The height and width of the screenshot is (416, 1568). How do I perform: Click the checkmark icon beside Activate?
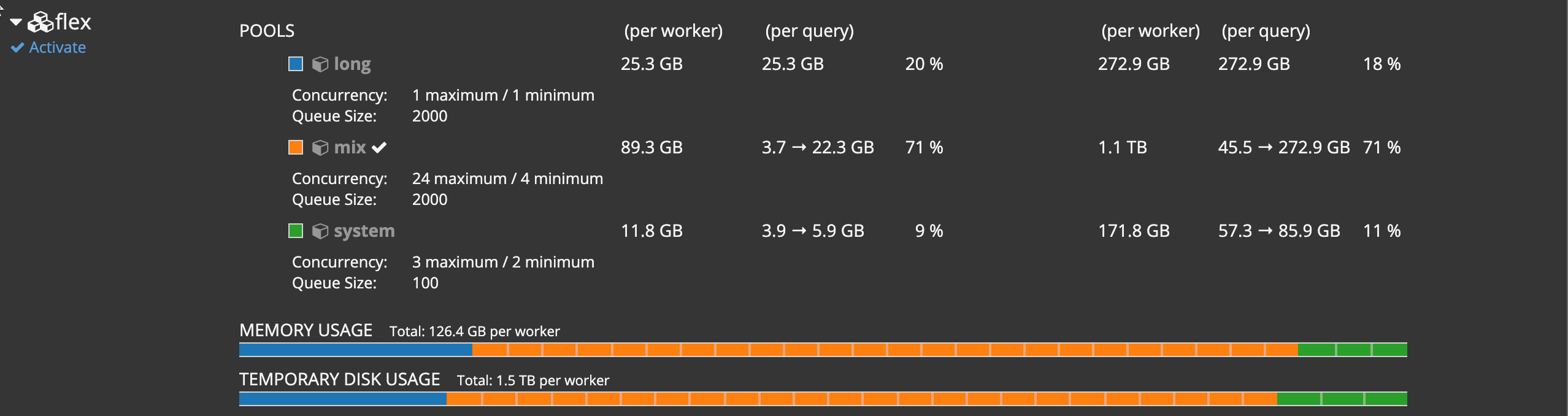click(18, 47)
